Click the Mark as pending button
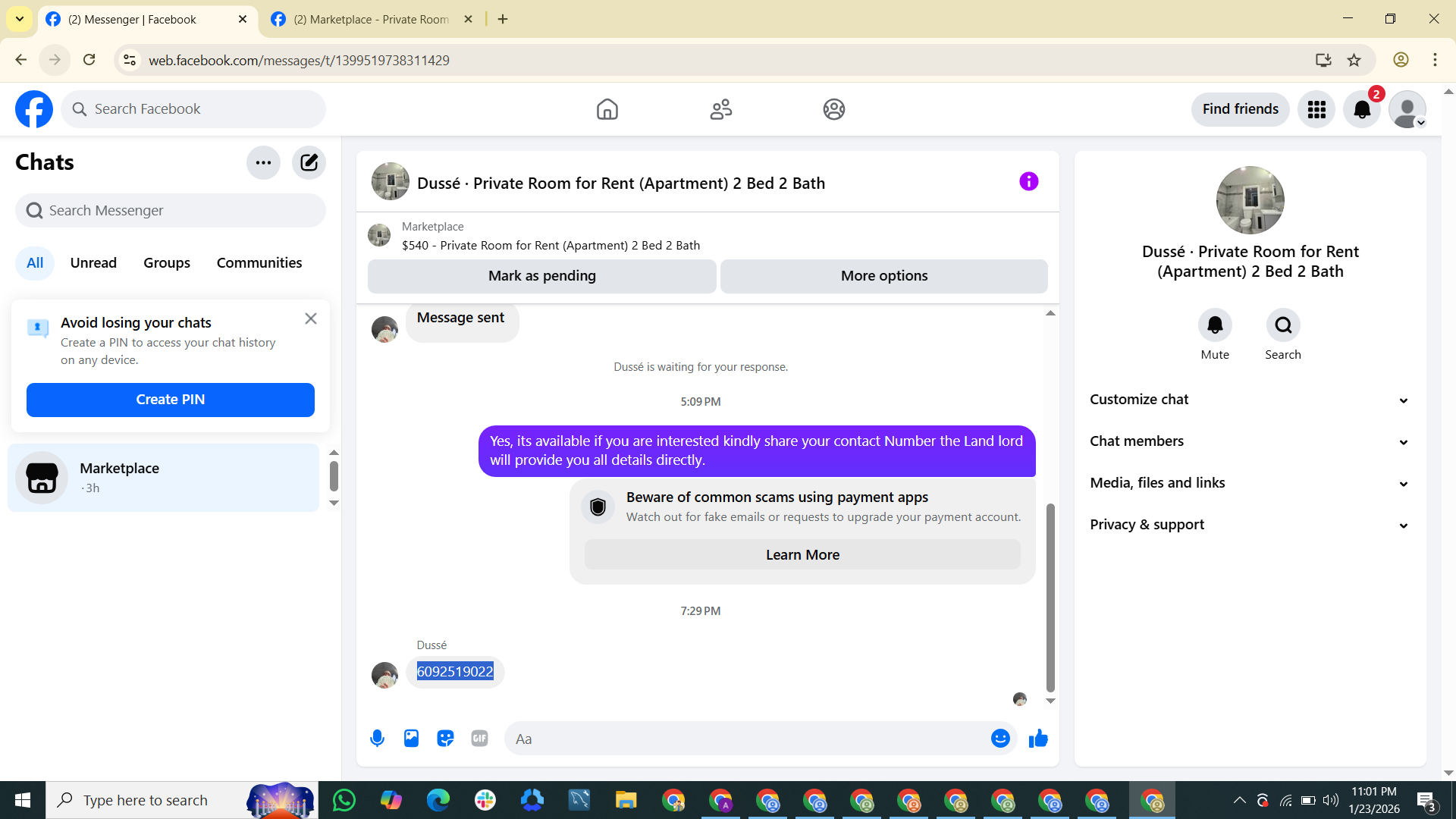 541,276
